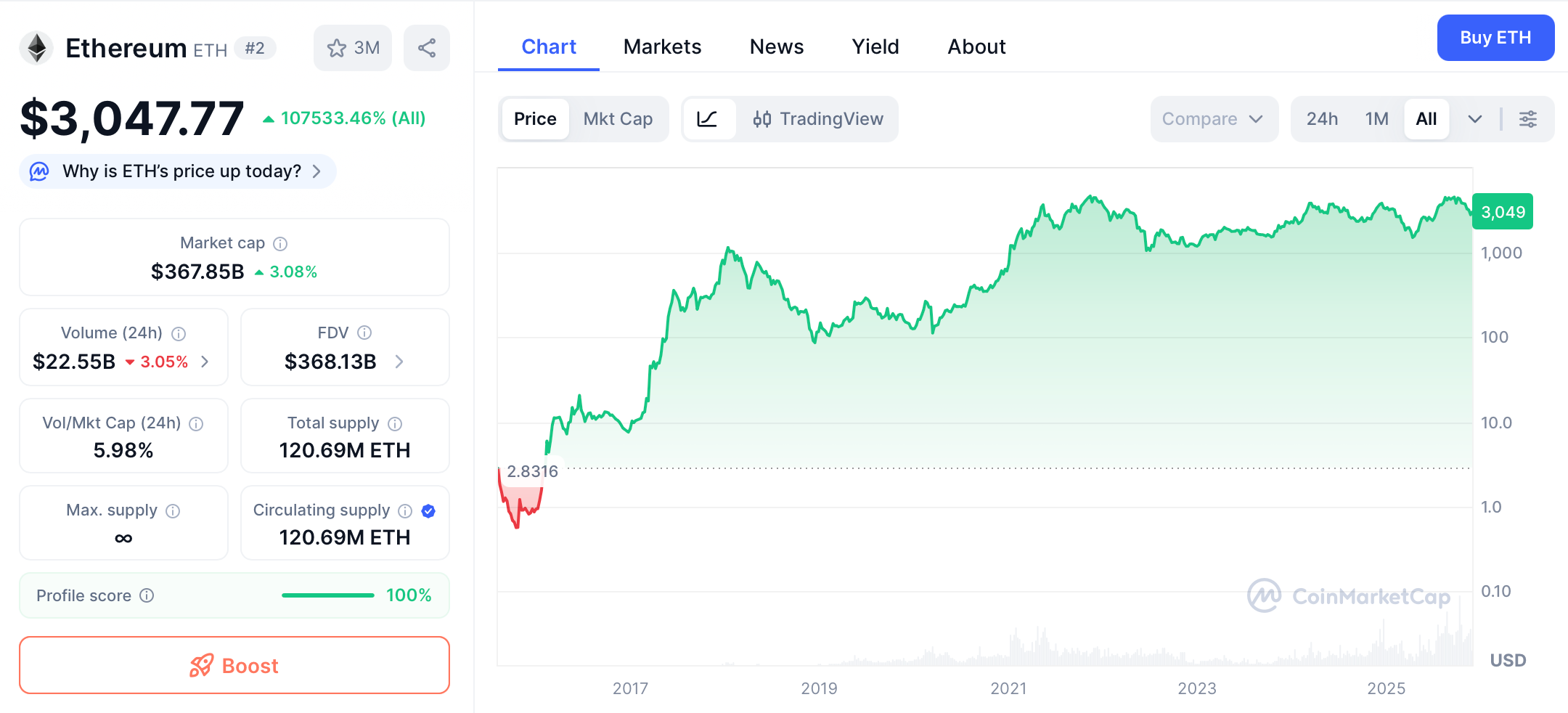1568x713 pixels.
Task: Click Market cap info icon
Action: pos(280,244)
